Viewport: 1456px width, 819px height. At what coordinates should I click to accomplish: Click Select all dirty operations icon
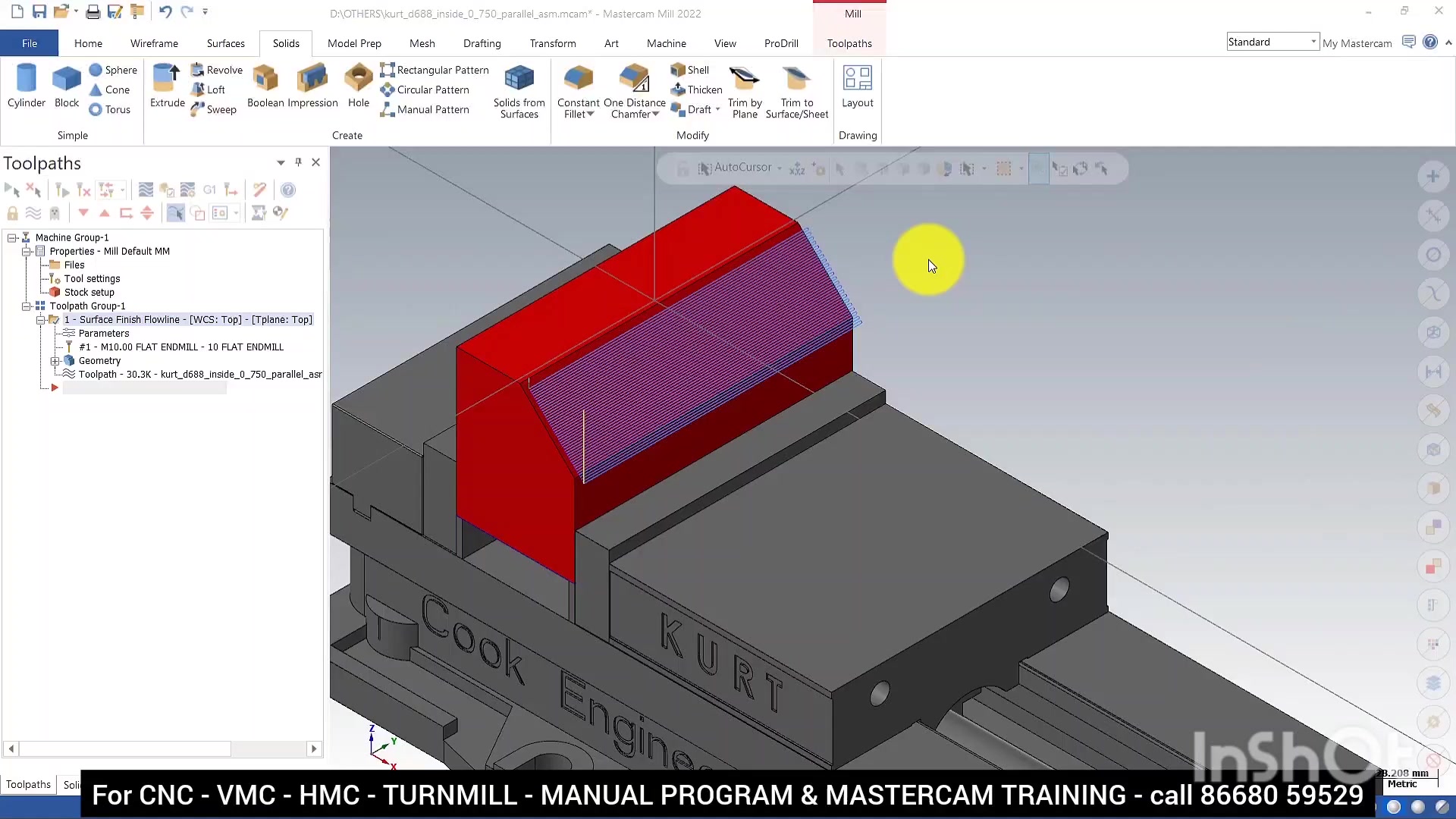pos(33,190)
